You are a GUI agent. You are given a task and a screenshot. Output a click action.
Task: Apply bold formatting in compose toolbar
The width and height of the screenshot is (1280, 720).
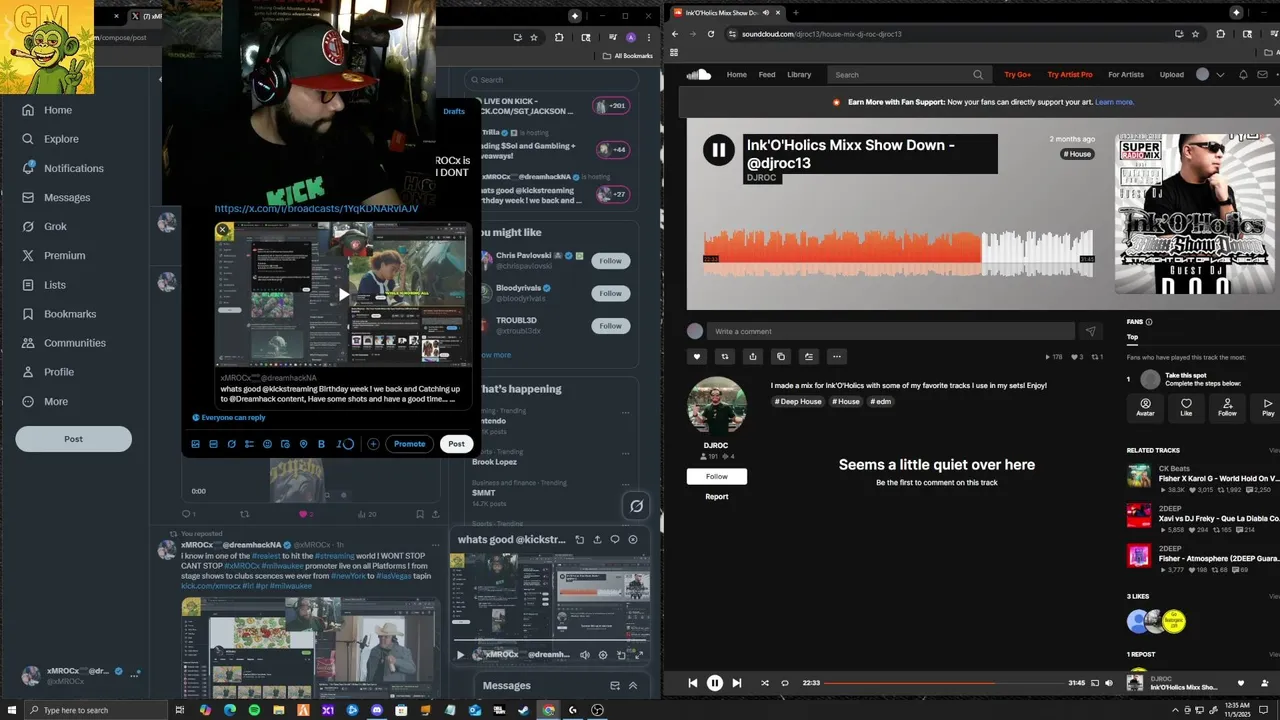(321, 444)
